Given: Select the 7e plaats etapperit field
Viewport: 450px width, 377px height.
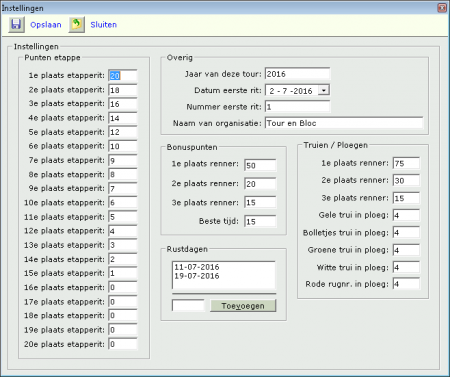Looking at the screenshot, I should pyautogui.click(x=123, y=161).
